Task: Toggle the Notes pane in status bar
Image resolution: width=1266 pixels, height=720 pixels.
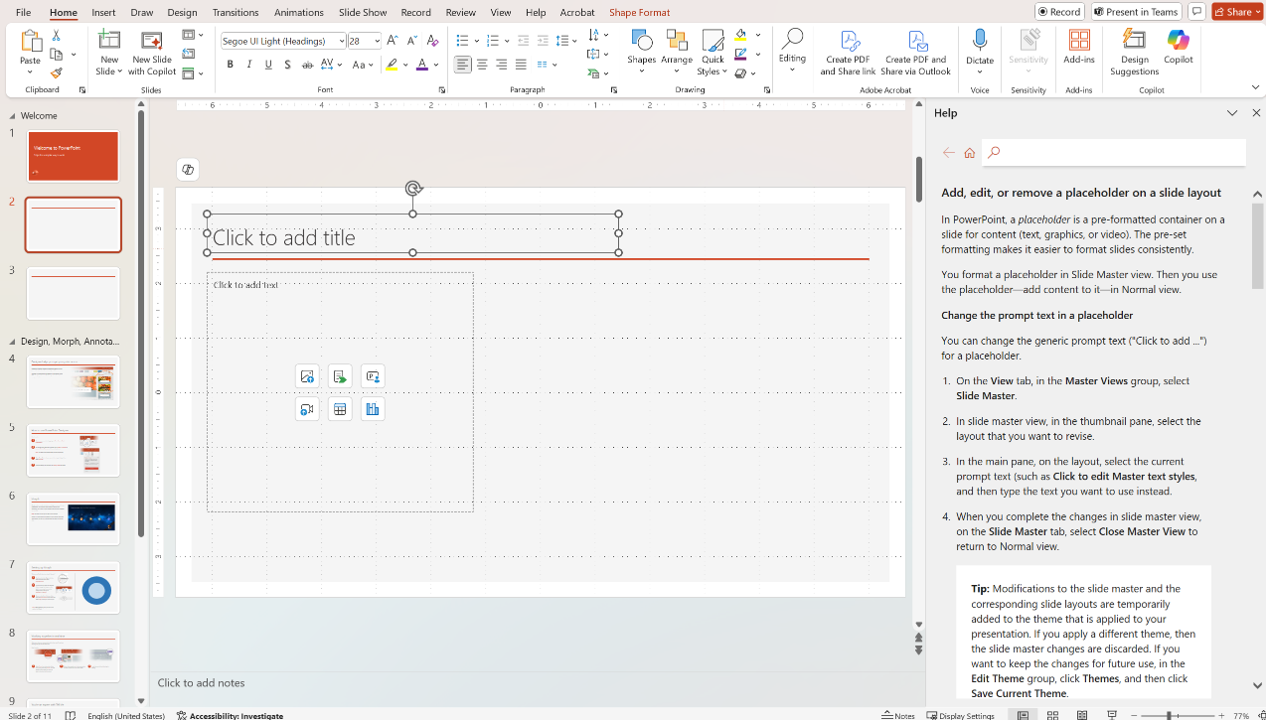Action: click(x=898, y=715)
